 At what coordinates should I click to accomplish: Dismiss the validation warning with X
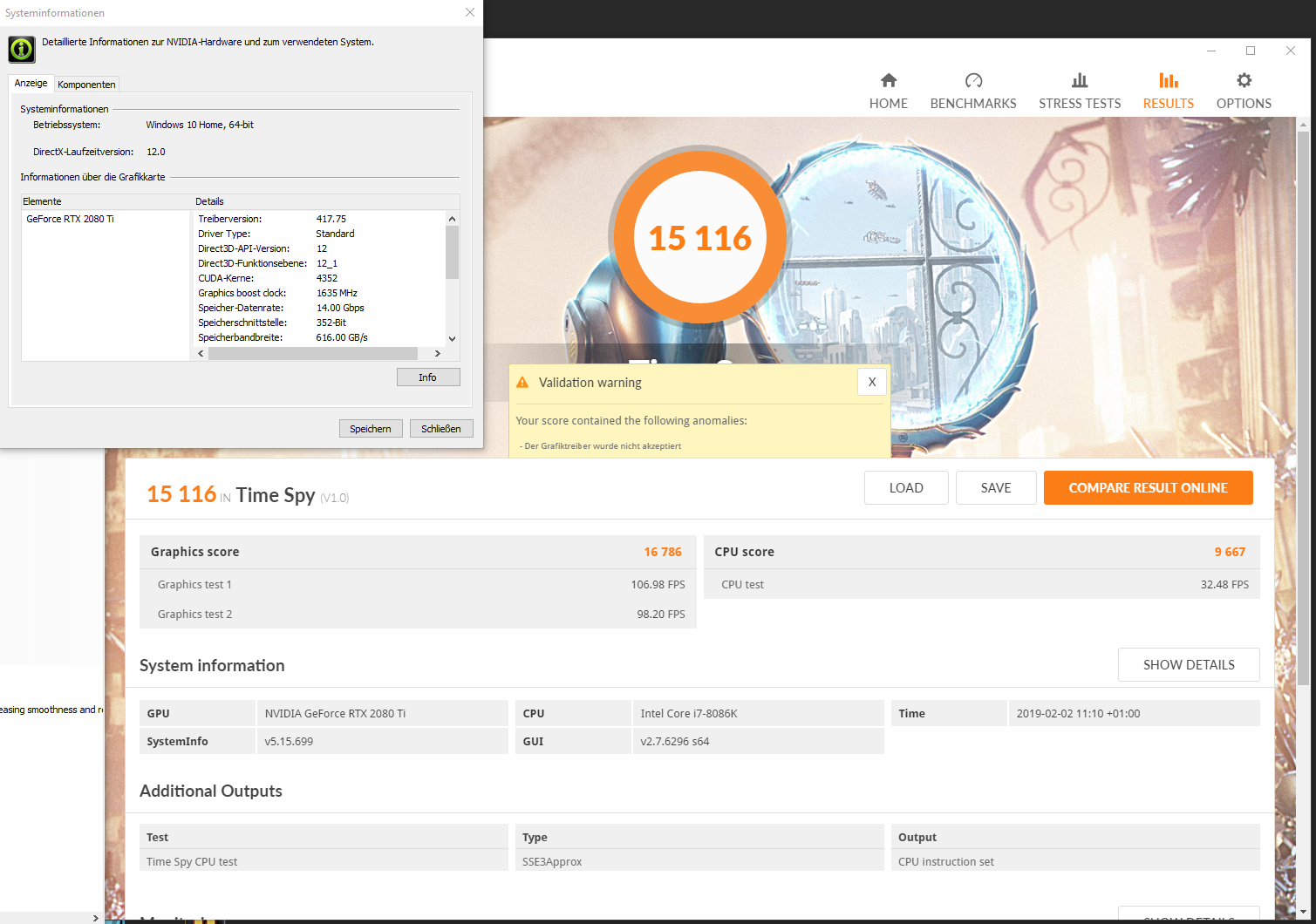point(872,382)
